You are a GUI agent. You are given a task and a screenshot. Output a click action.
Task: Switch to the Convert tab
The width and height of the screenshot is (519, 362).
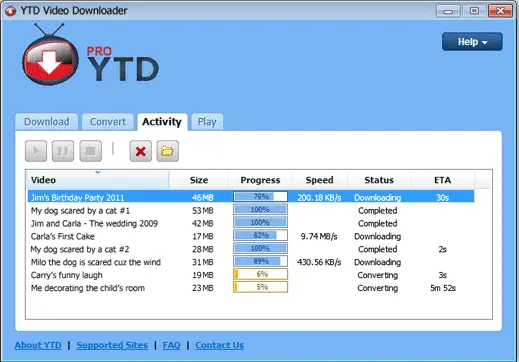(x=108, y=122)
